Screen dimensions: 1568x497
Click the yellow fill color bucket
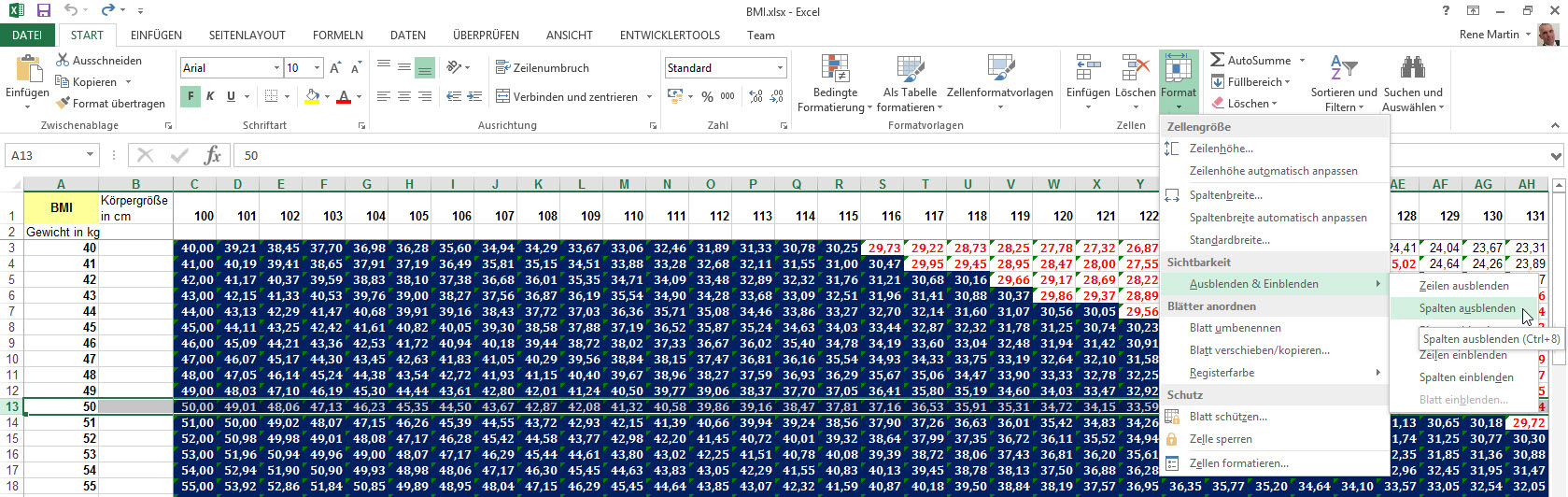point(312,96)
